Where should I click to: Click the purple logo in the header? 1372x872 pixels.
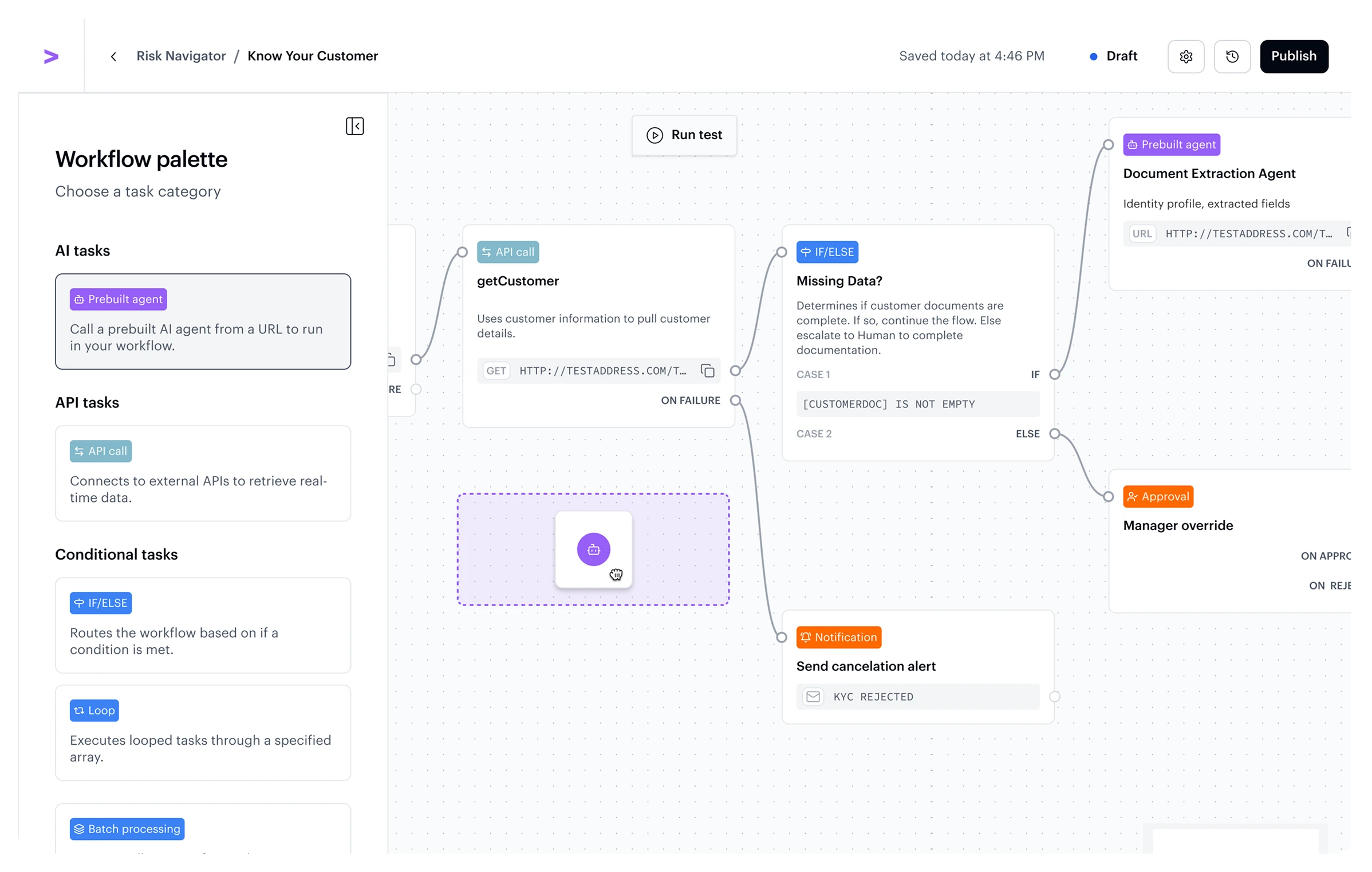tap(51, 56)
